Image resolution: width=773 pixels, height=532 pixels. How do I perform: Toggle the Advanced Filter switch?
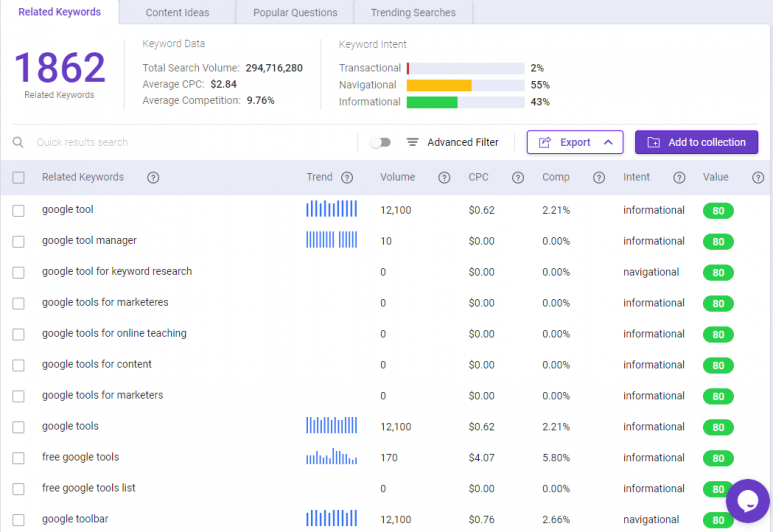tap(380, 142)
